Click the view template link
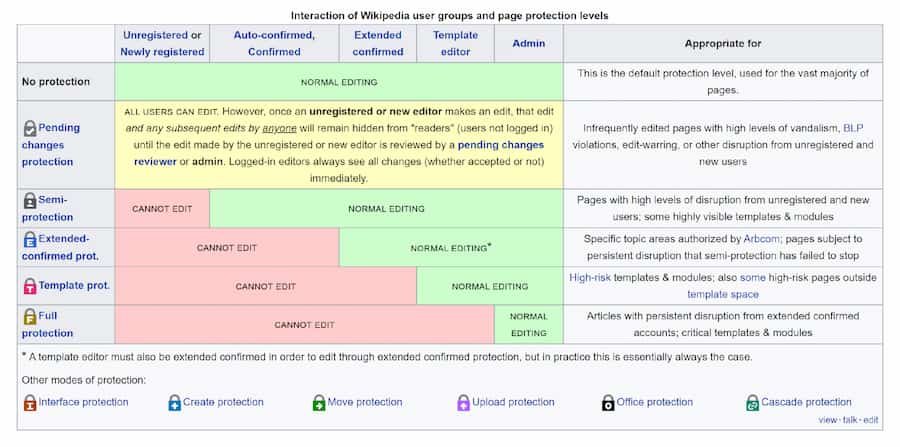This screenshot has width=900, height=447. pos(828,420)
